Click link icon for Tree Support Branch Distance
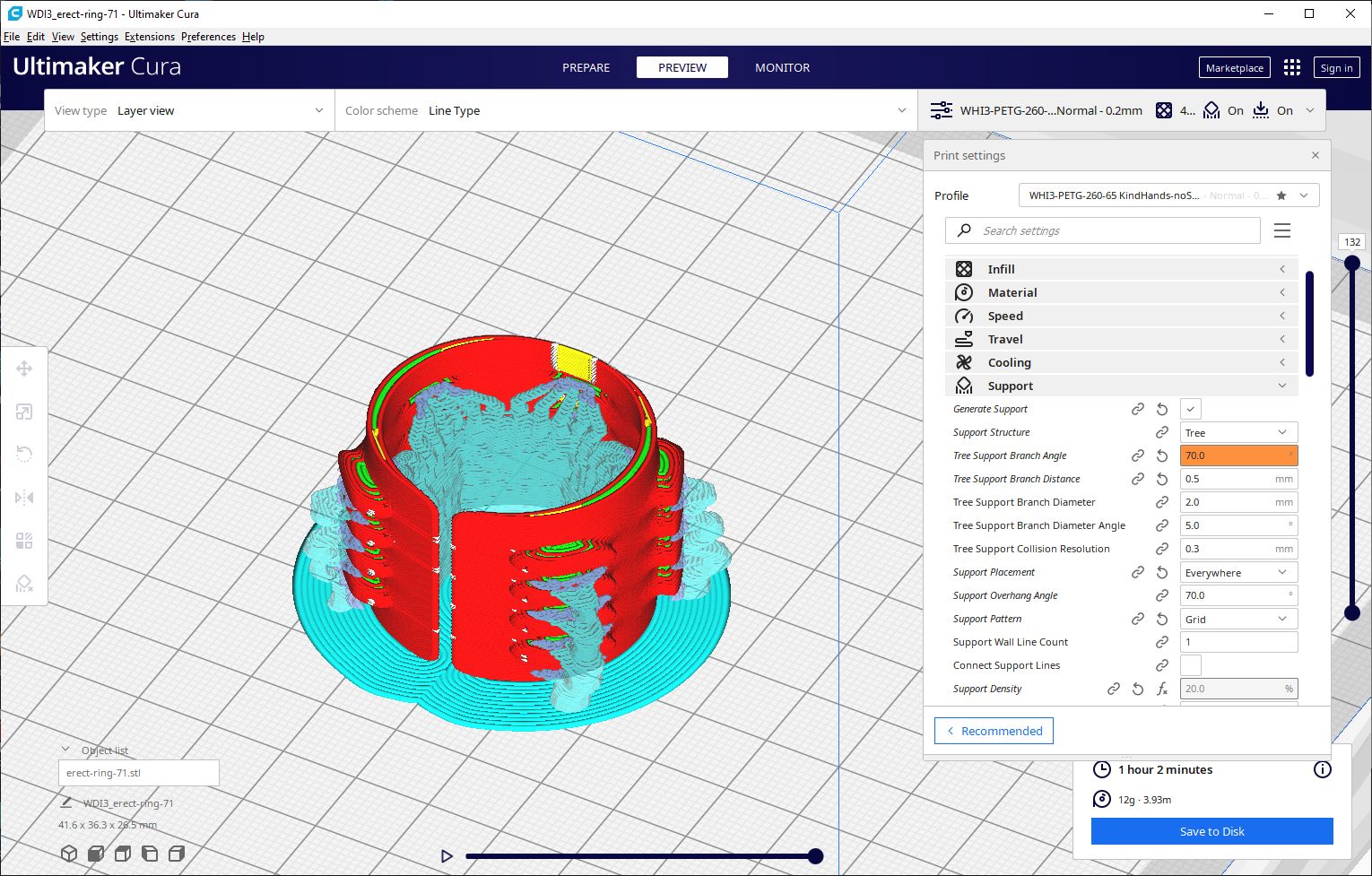This screenshot has height=876, width=1372. point(1137,479)
